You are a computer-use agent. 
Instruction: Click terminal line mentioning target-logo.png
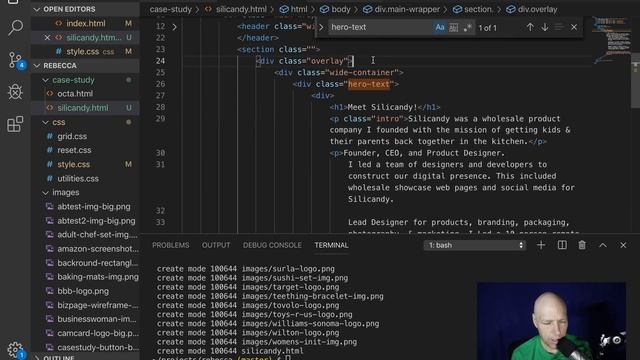[248, 287]
